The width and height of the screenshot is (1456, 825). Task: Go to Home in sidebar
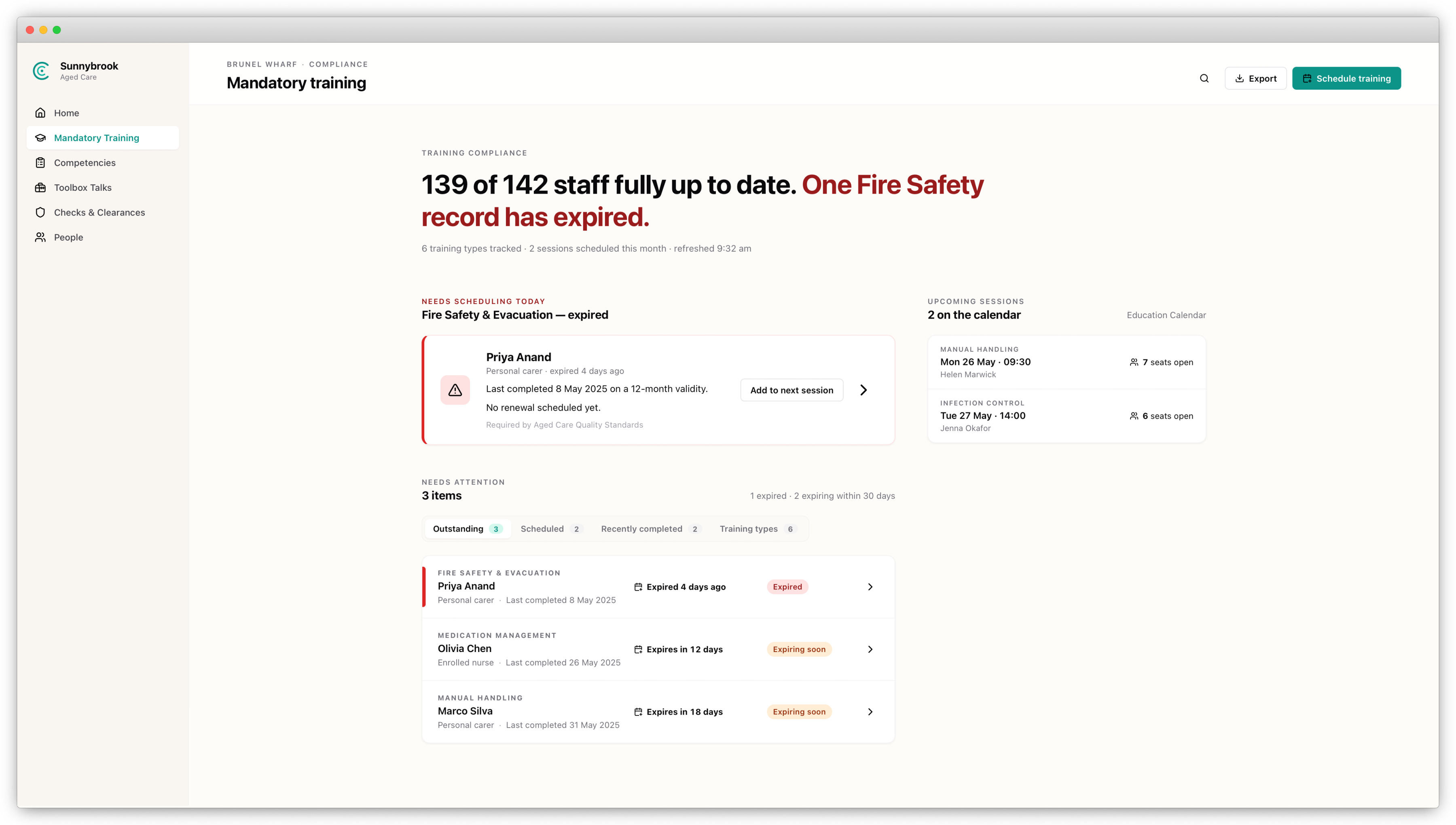point(103,113)
